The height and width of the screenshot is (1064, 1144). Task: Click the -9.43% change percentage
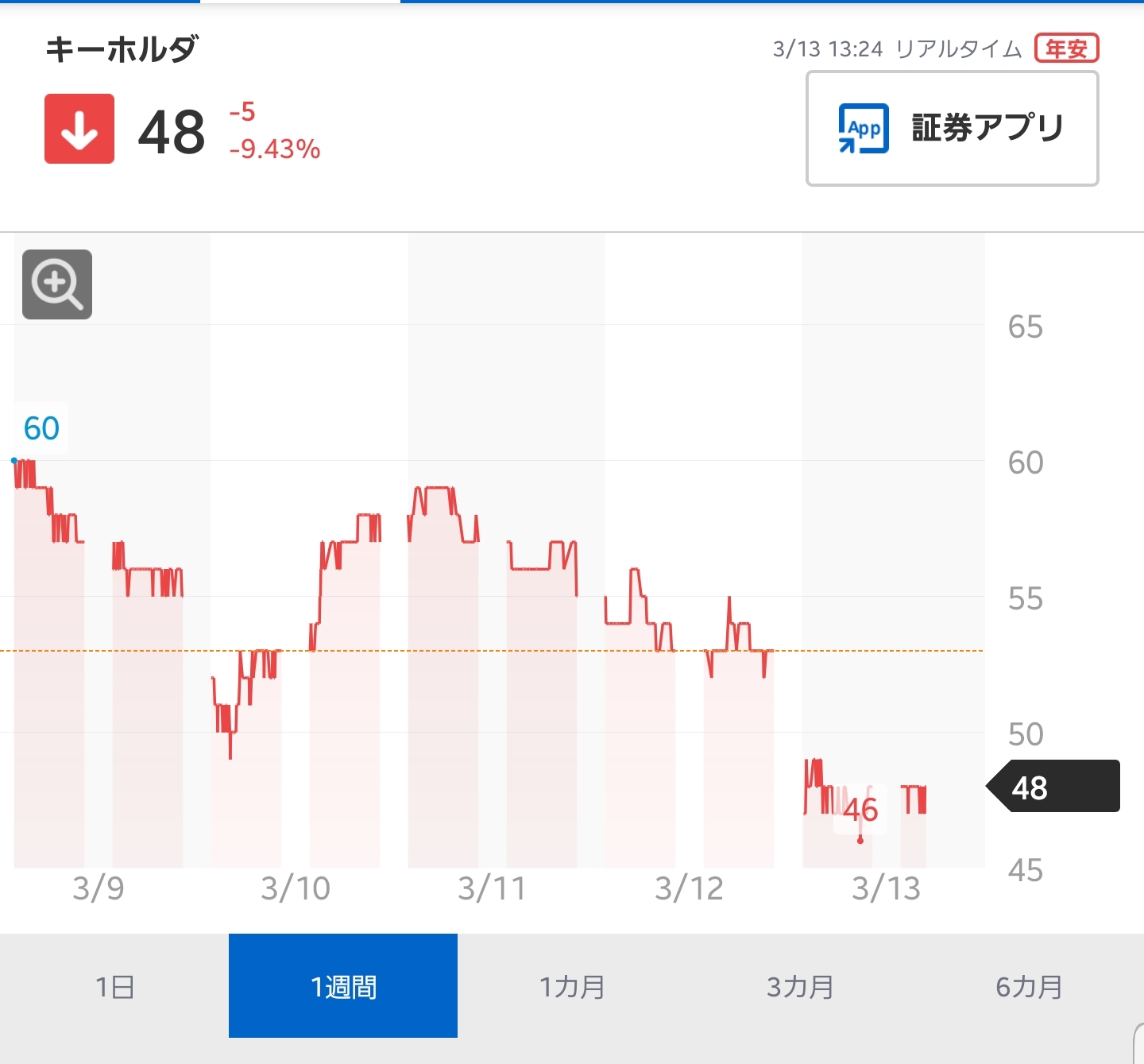275,149
